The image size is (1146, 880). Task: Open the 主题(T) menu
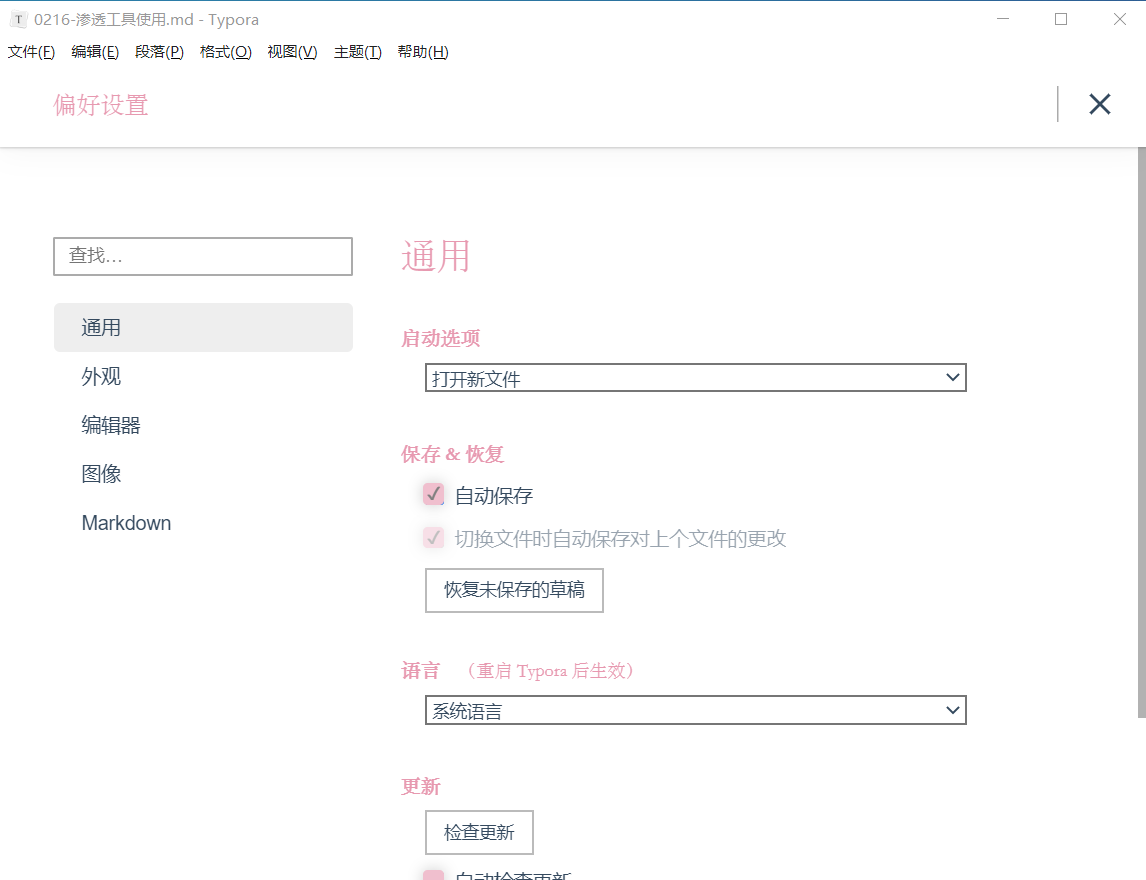tap(357, 52)
